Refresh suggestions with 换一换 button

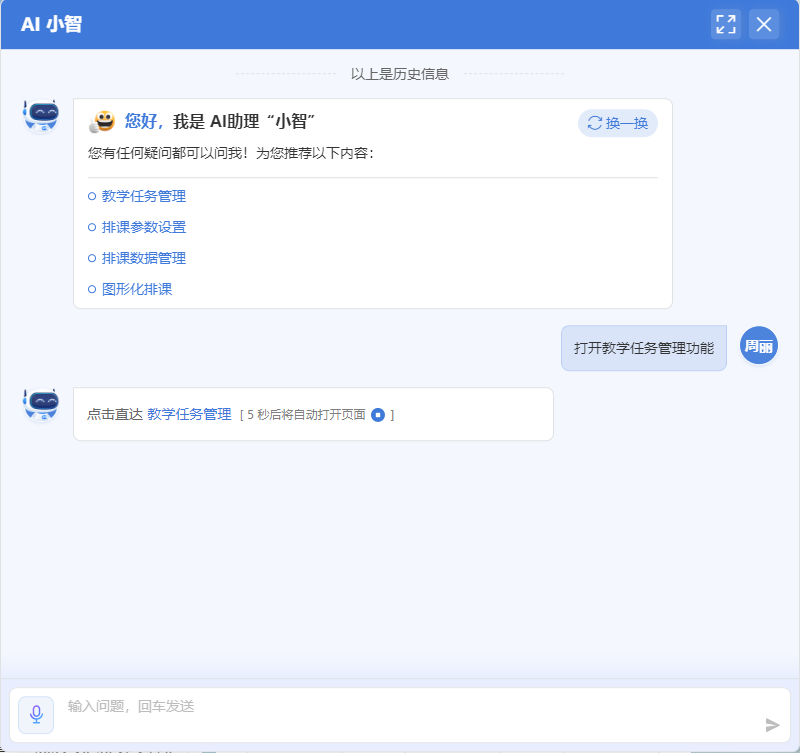coord(618,123)
